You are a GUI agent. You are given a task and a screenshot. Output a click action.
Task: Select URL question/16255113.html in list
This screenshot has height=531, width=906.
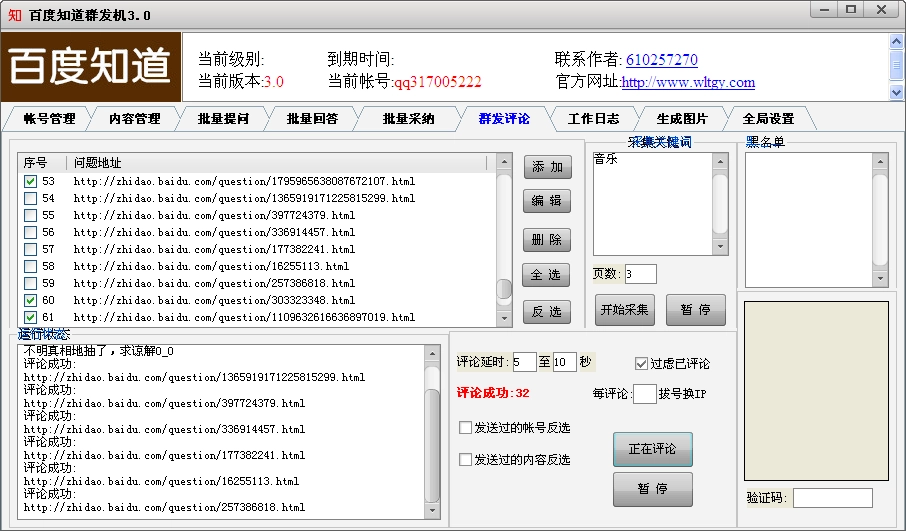(x=211, y=266)
